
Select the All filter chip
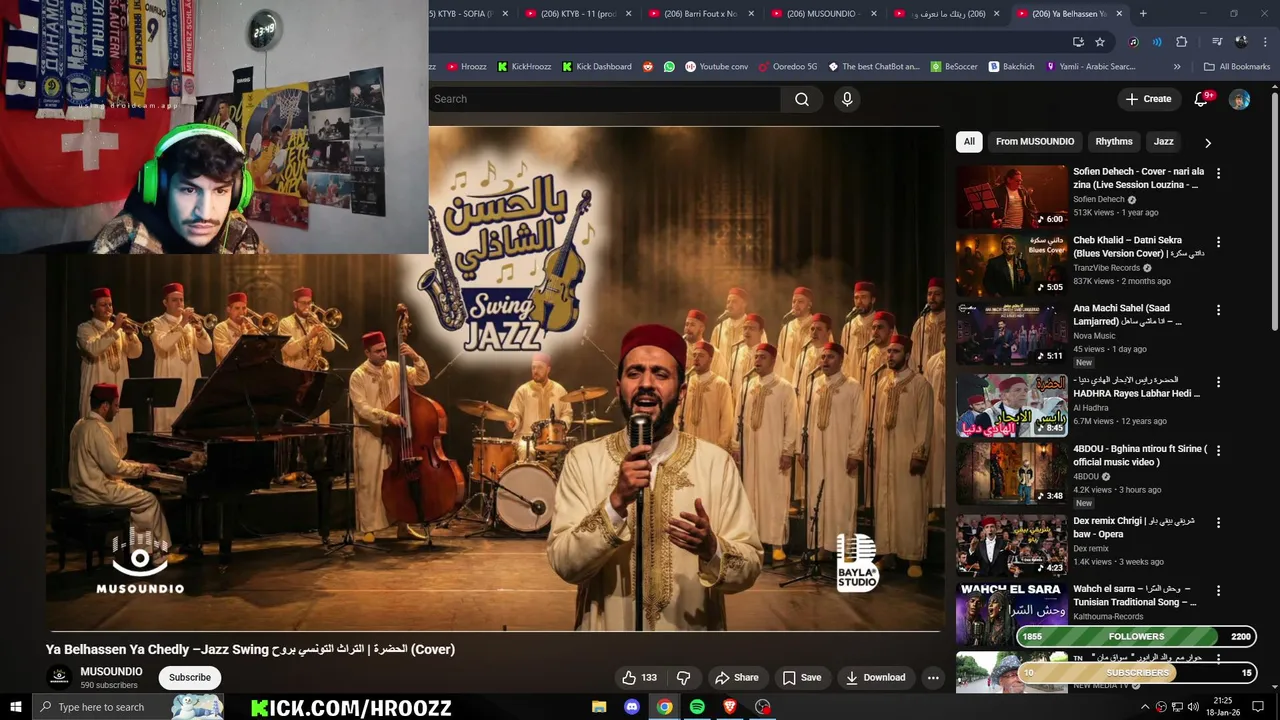click(969, 142)
